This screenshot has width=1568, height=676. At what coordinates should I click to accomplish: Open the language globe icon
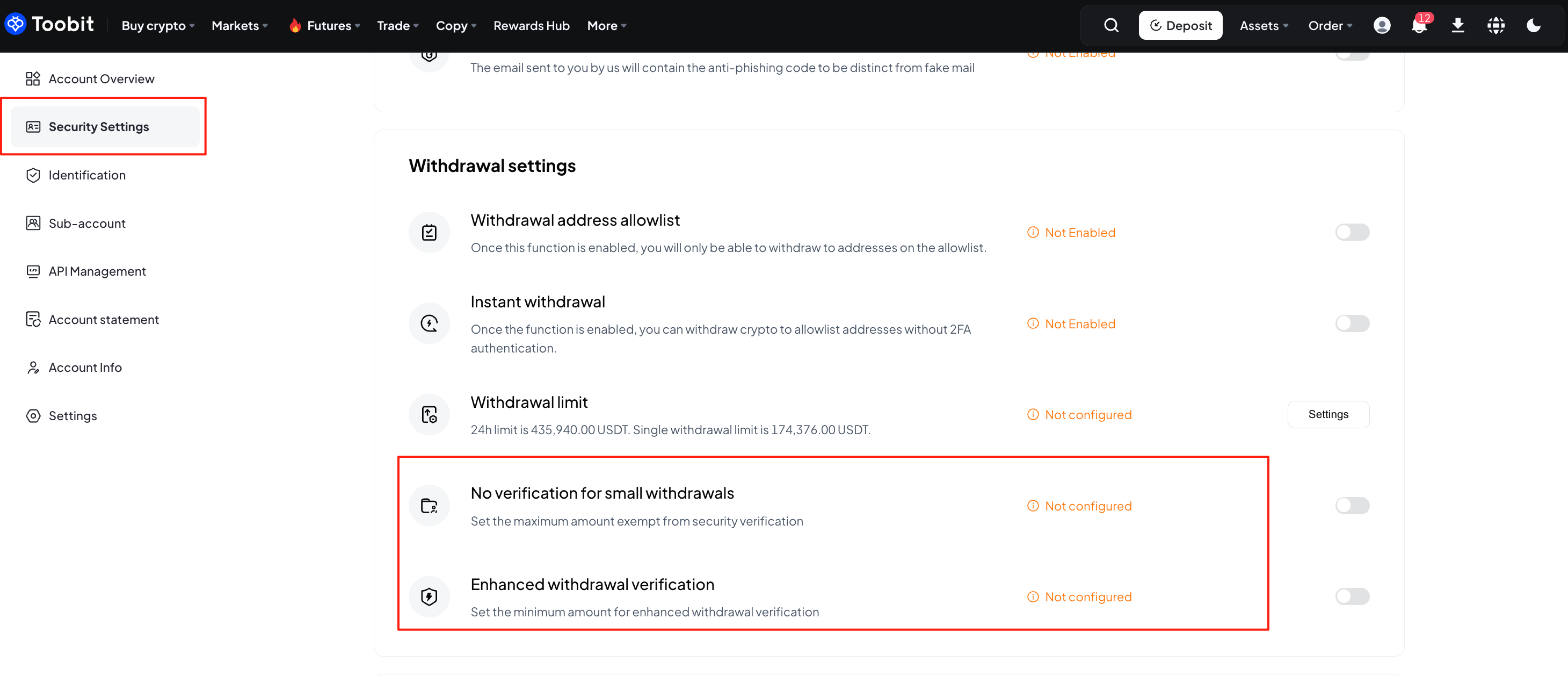[1496, 26]
